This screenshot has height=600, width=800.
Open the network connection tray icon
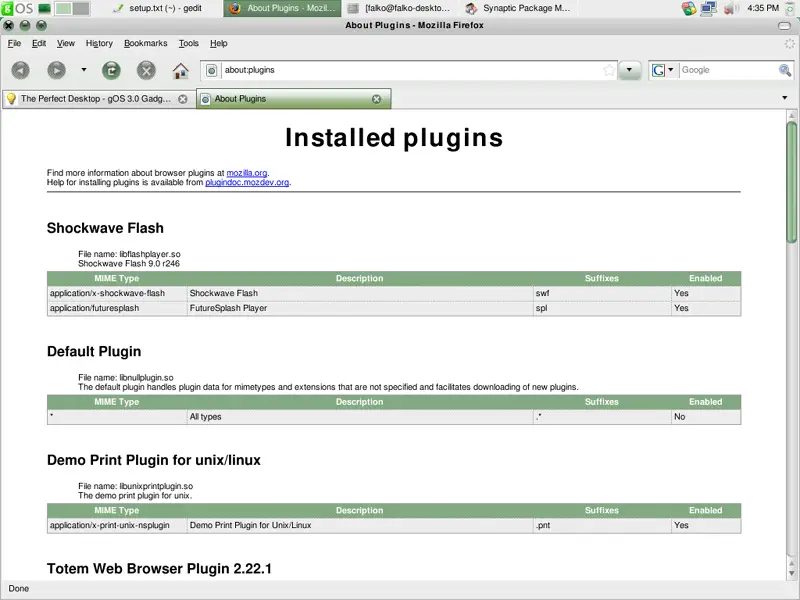click(x=709, y=8)
